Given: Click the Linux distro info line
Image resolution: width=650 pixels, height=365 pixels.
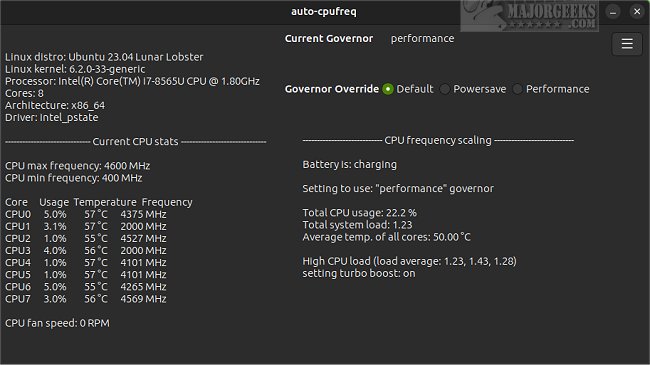Looking at the screenshot, I should [x=104, y=57].
